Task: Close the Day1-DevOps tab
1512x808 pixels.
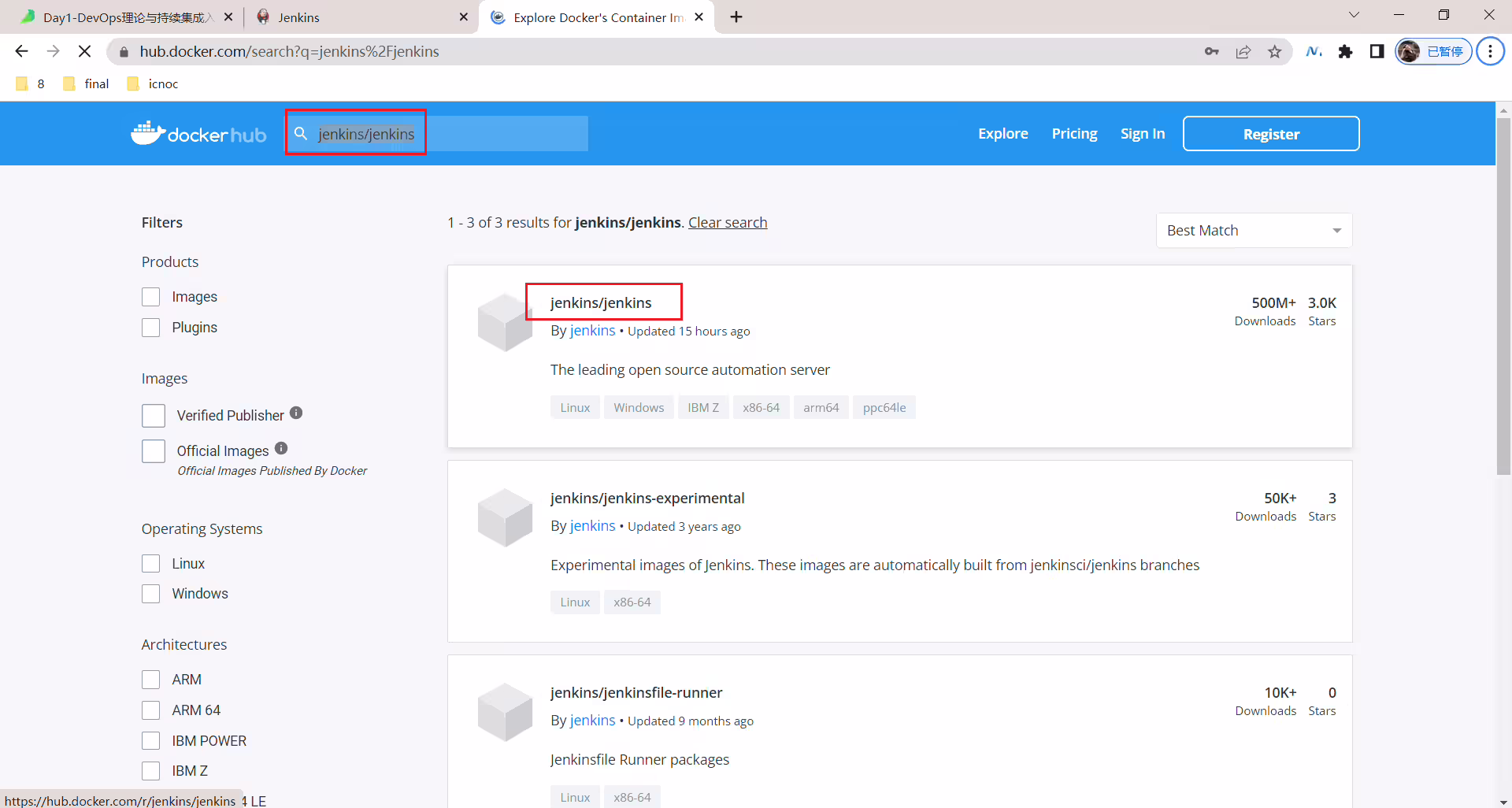Action: (x=228, y=17)
